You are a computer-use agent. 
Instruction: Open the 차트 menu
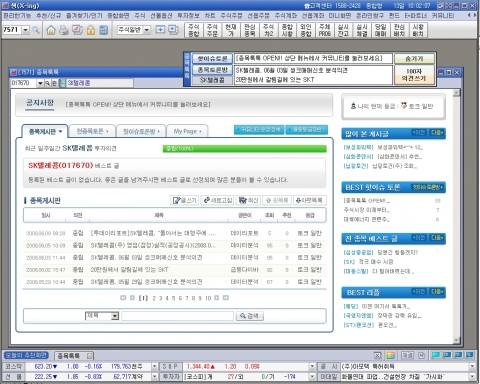click(210, 16)
